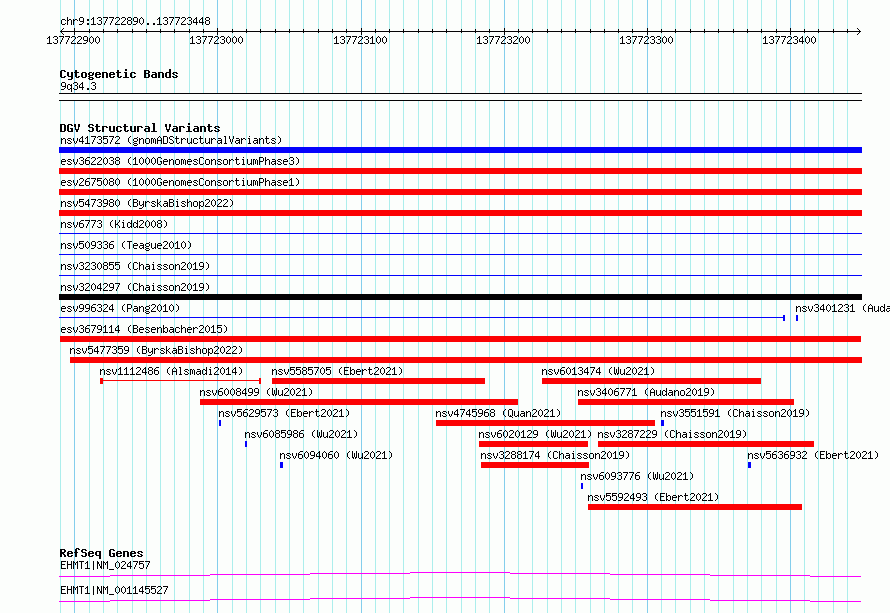Click the nsv4173572 gnomAD variant label
Screen dimensions: 890x613
point(171,140)
